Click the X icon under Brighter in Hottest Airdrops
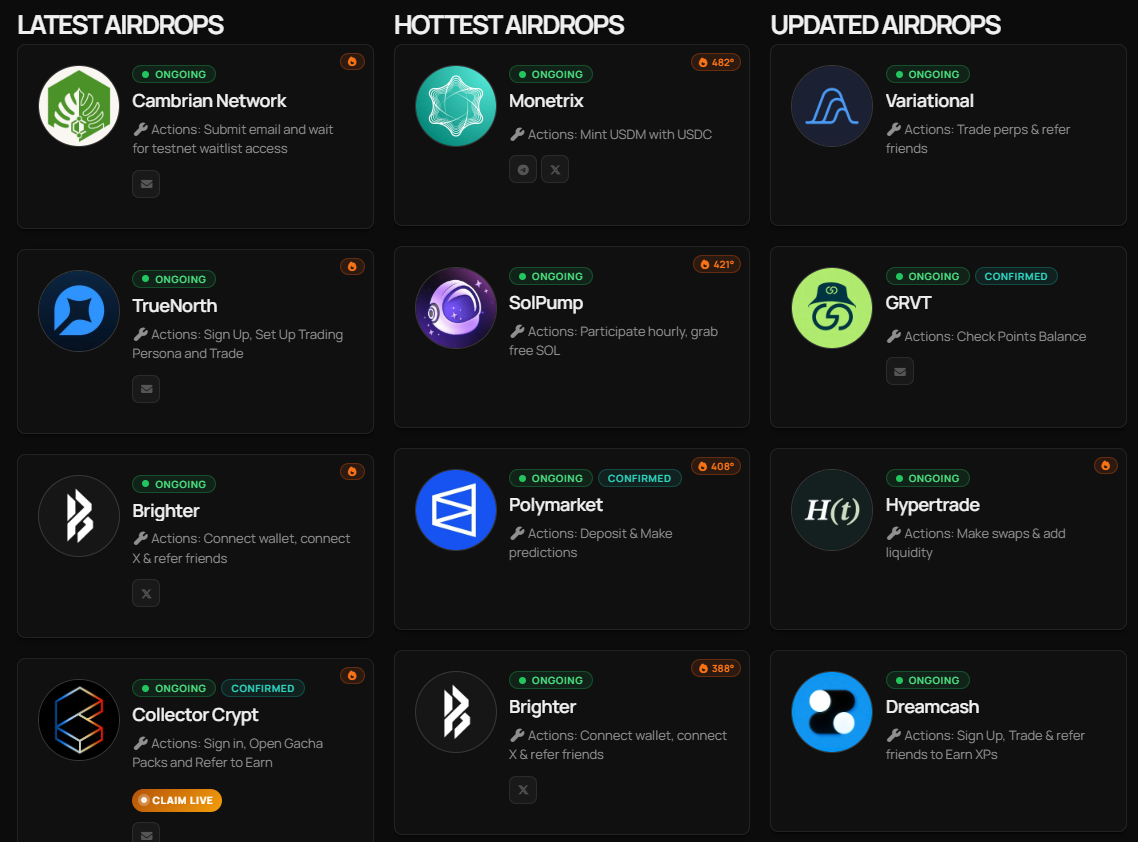This screenshot has height=842, width=1138. [523, 790]
